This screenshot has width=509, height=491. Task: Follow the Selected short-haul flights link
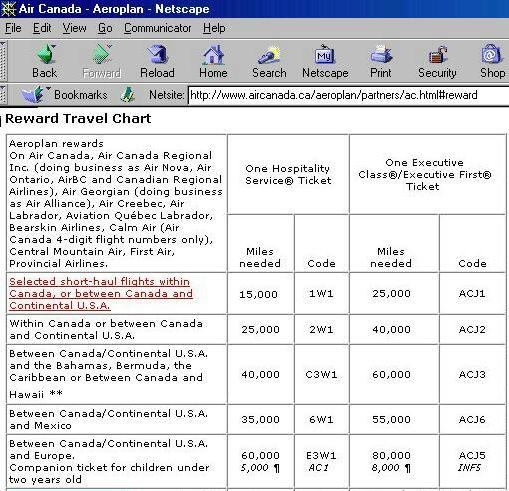coord(101,294)
